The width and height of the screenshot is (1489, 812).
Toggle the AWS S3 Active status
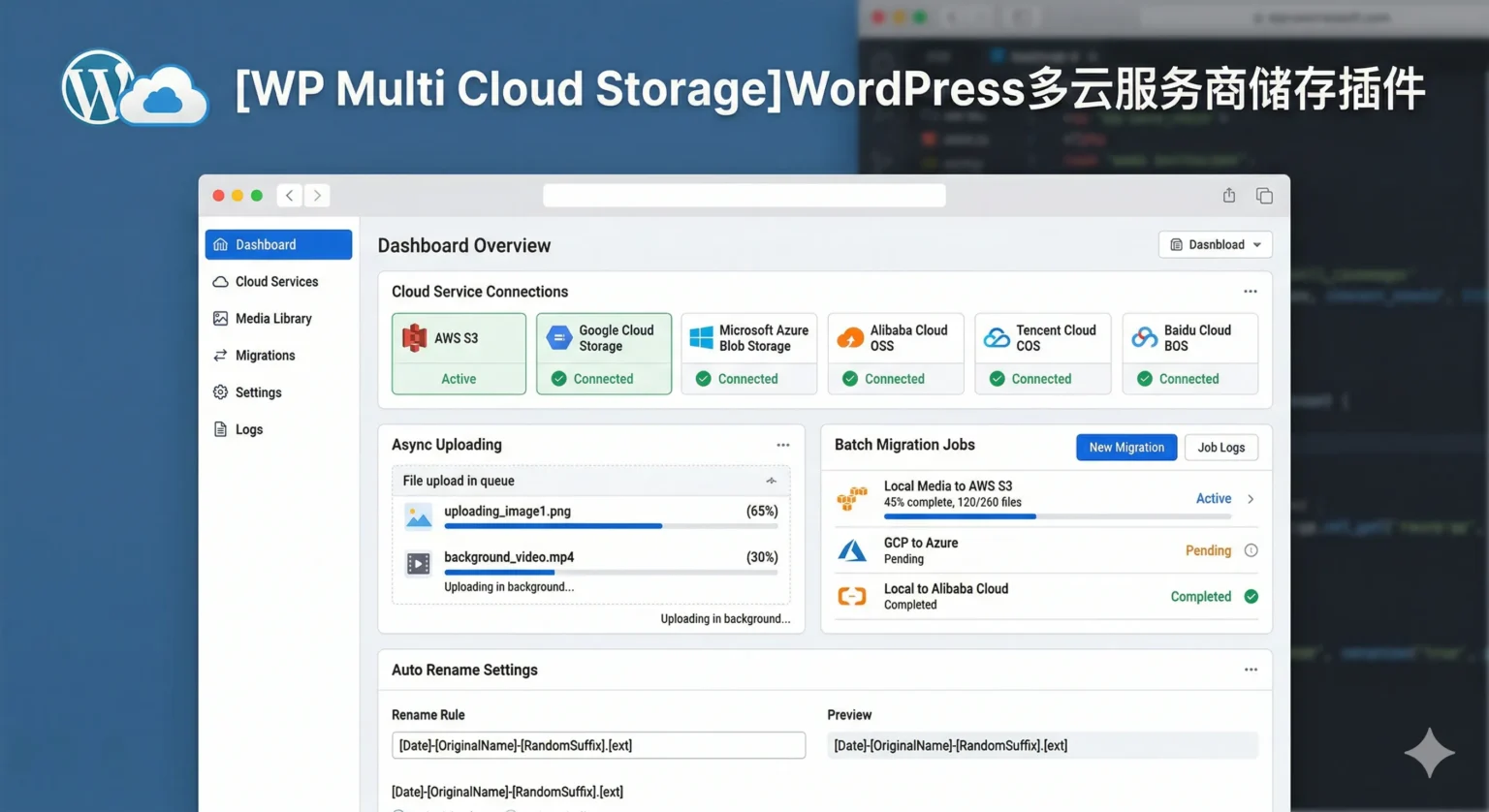pyautogui.click(x=459, y=378)
